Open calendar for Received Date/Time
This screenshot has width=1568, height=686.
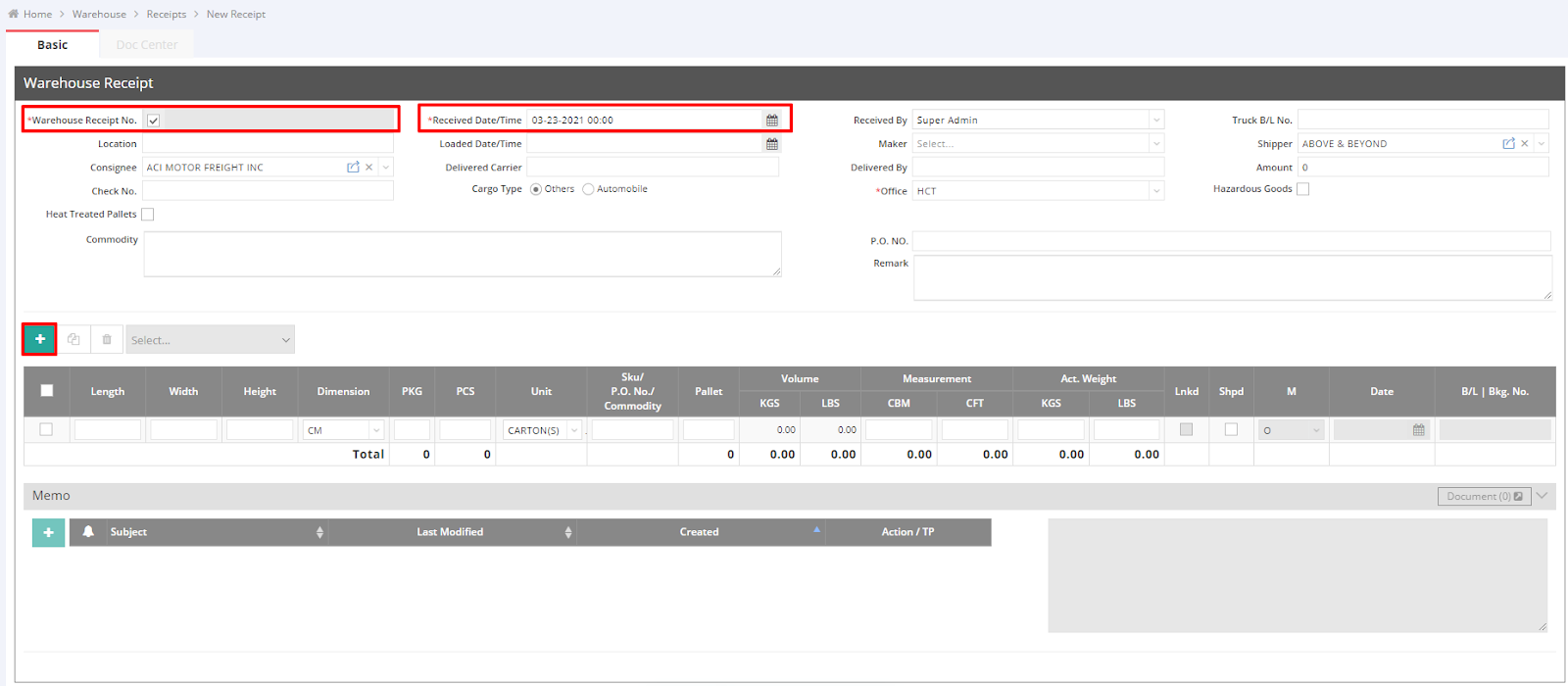coord(772,121)
